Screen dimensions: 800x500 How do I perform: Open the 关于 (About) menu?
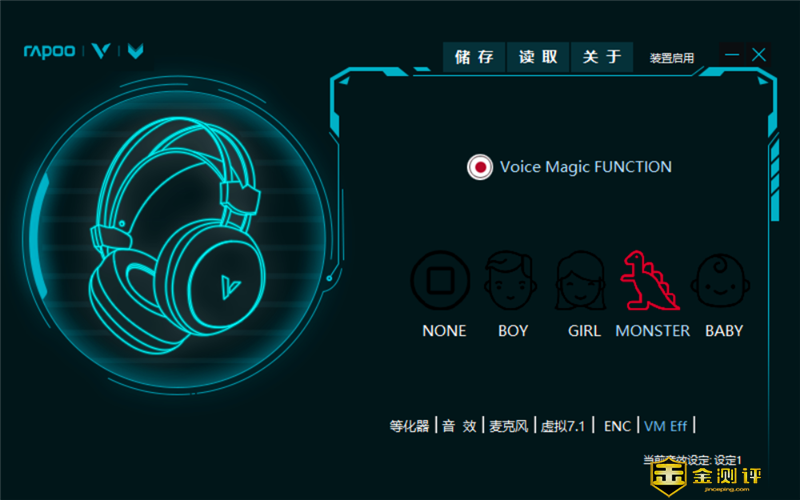pos(601,57)
